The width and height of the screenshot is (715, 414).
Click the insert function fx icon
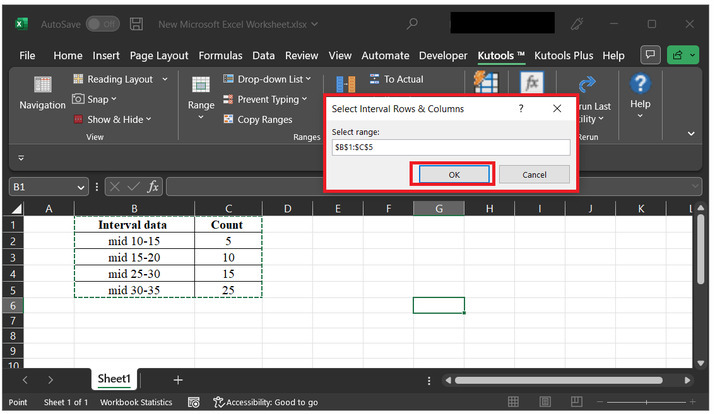[x=153, y=186]
